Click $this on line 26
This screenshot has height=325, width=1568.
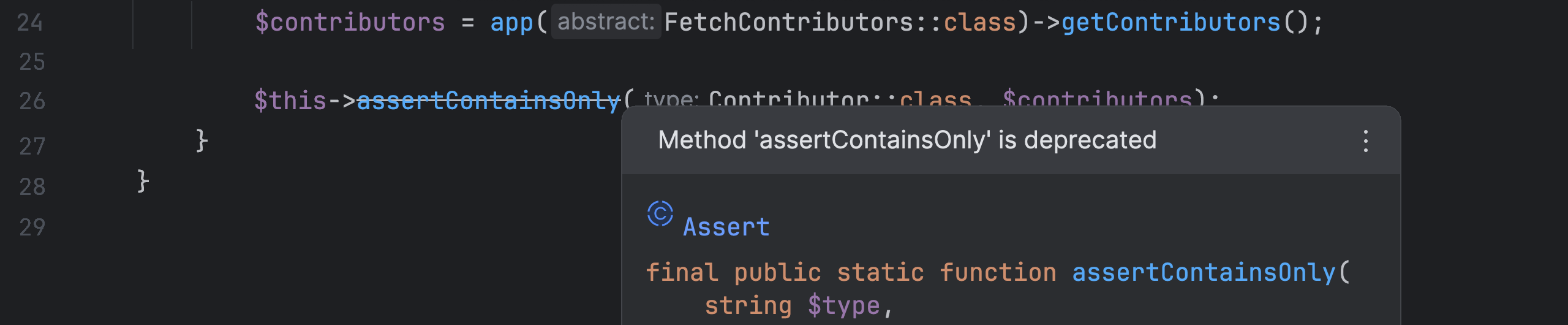pyautogui.click(x=290, y=101)
